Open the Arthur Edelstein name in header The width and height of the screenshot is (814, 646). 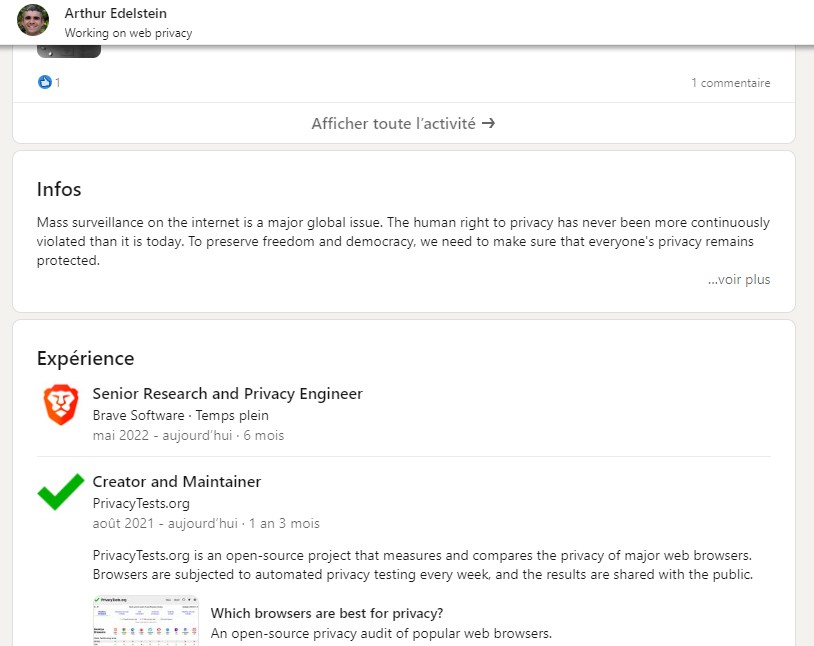pos(116,13)
